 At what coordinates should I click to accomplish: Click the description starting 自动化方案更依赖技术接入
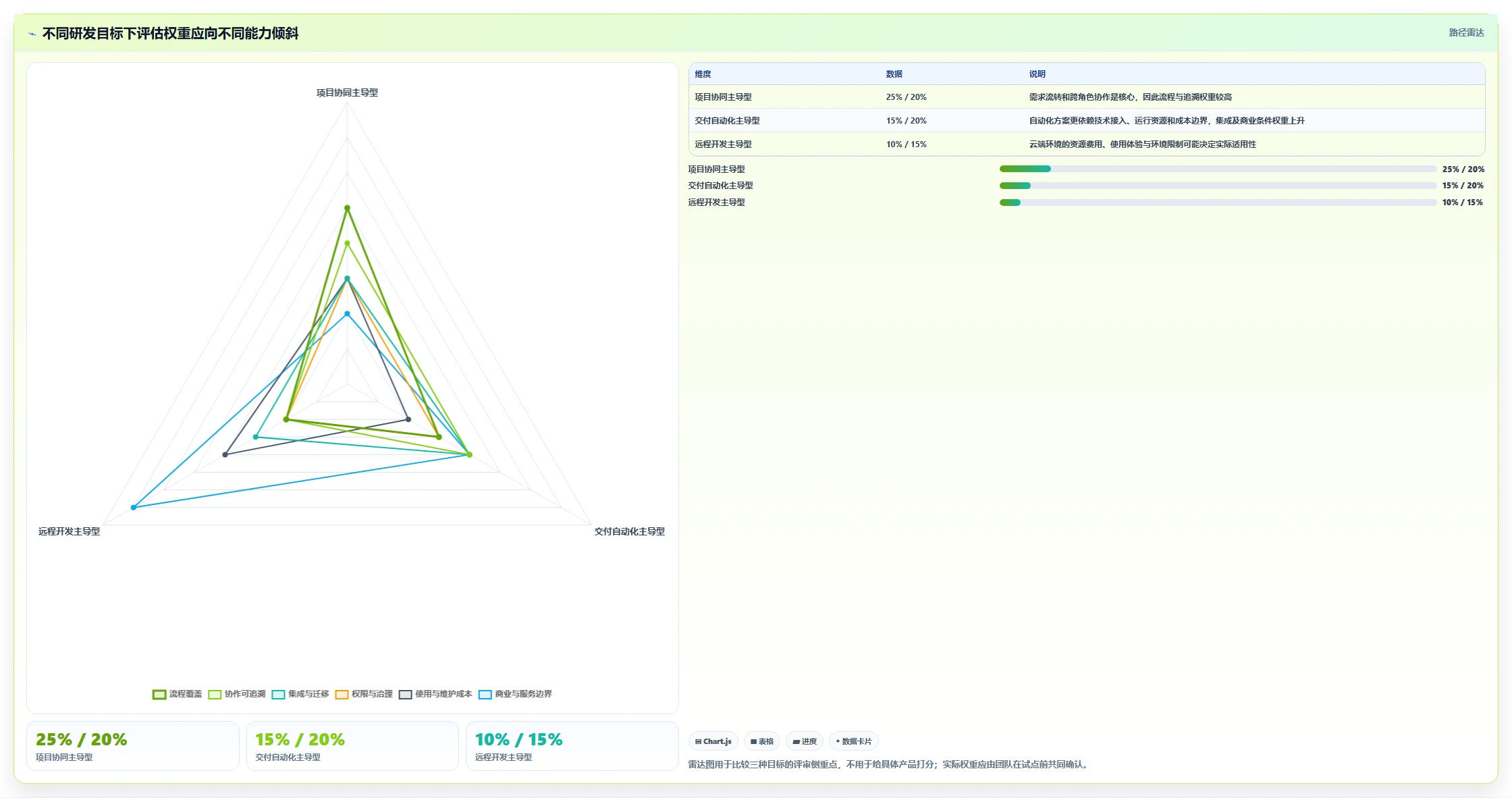(1166, 121)
